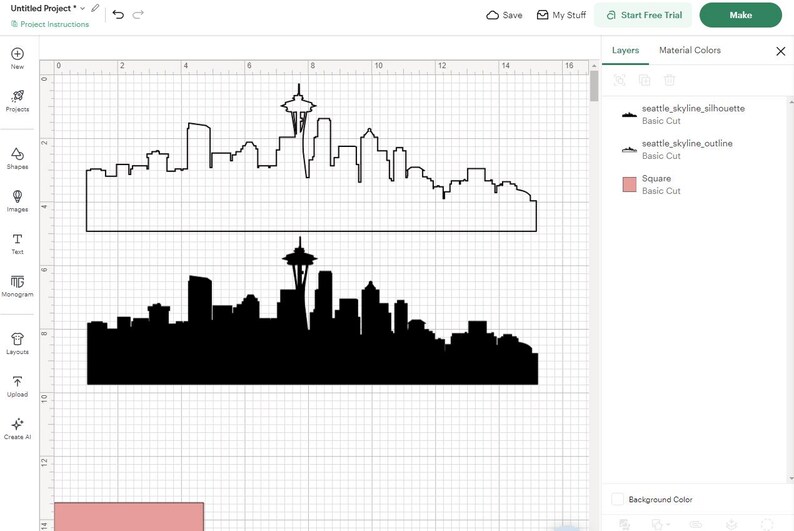Open the Untitled Project name dropdown
Screen dimensions: 794x531
pos(83,9)
